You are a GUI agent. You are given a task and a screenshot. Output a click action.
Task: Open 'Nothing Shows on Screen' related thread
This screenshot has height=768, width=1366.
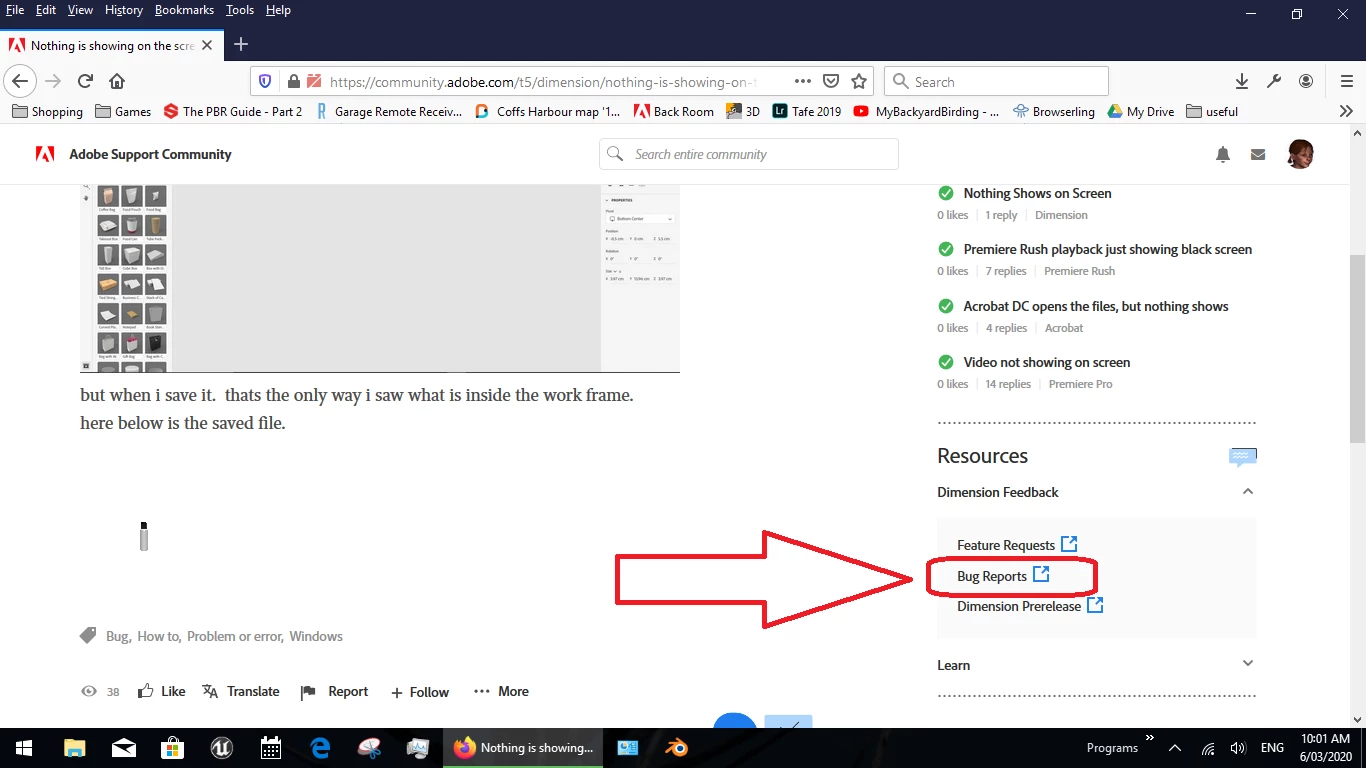[1037, 193]
